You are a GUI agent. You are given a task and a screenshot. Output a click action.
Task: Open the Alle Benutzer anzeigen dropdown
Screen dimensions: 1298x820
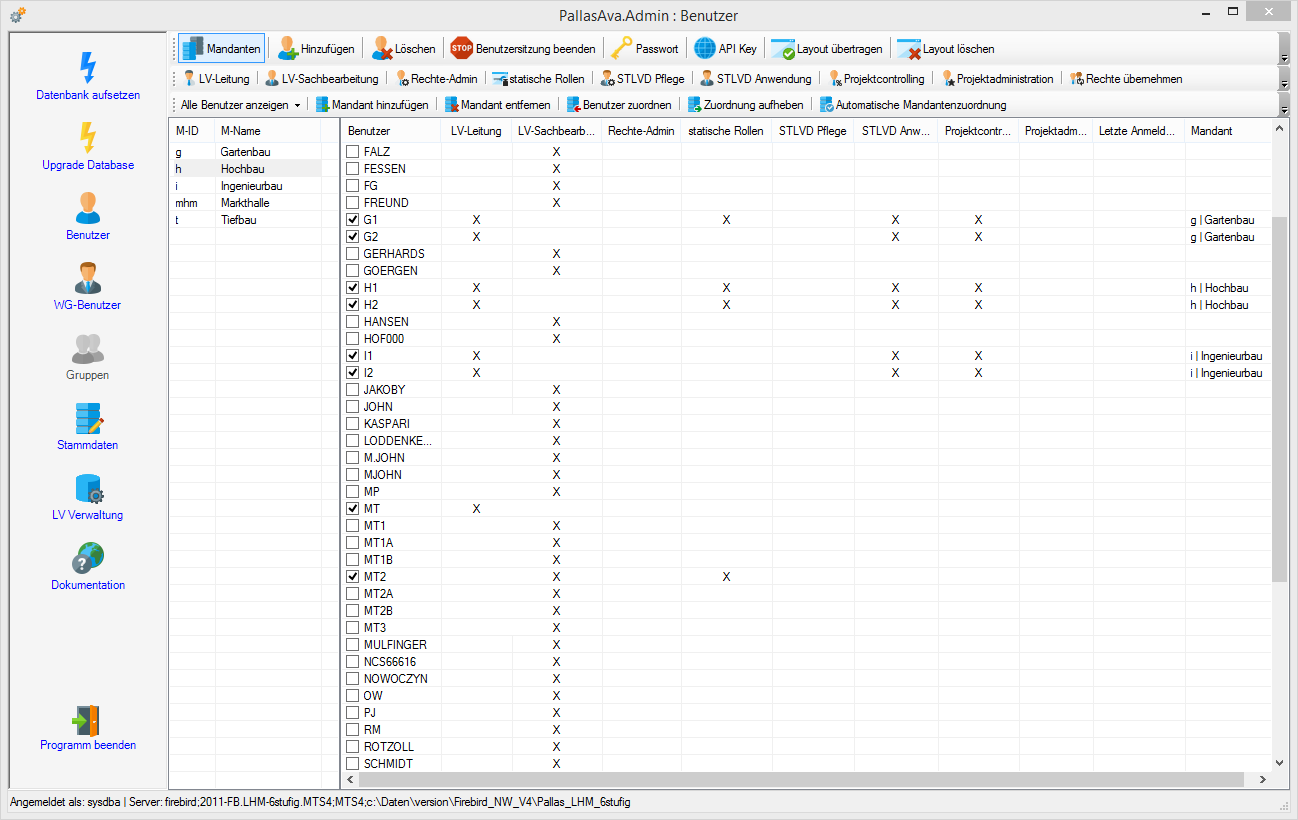coord(240,104)
